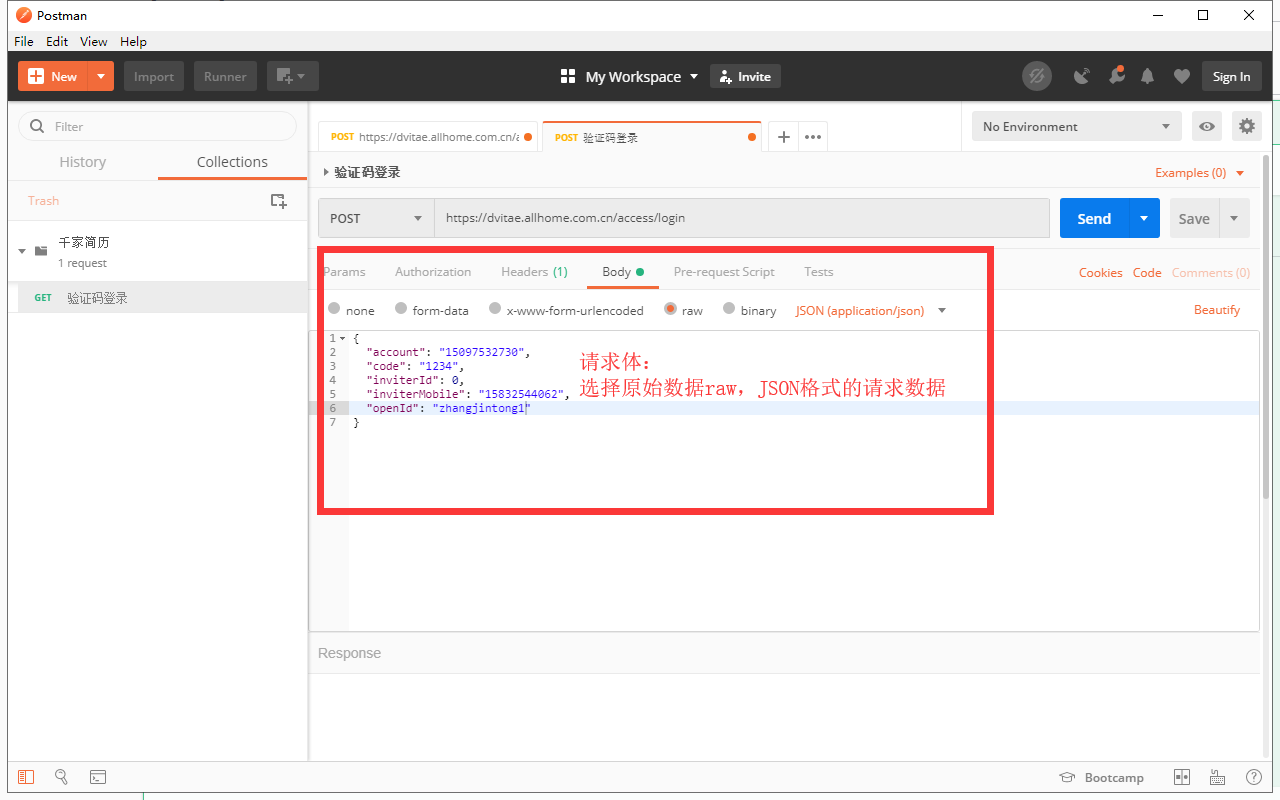Open the Headers (1) tab
Viewport: 1280px width, 800px height.
click(534, 272)
